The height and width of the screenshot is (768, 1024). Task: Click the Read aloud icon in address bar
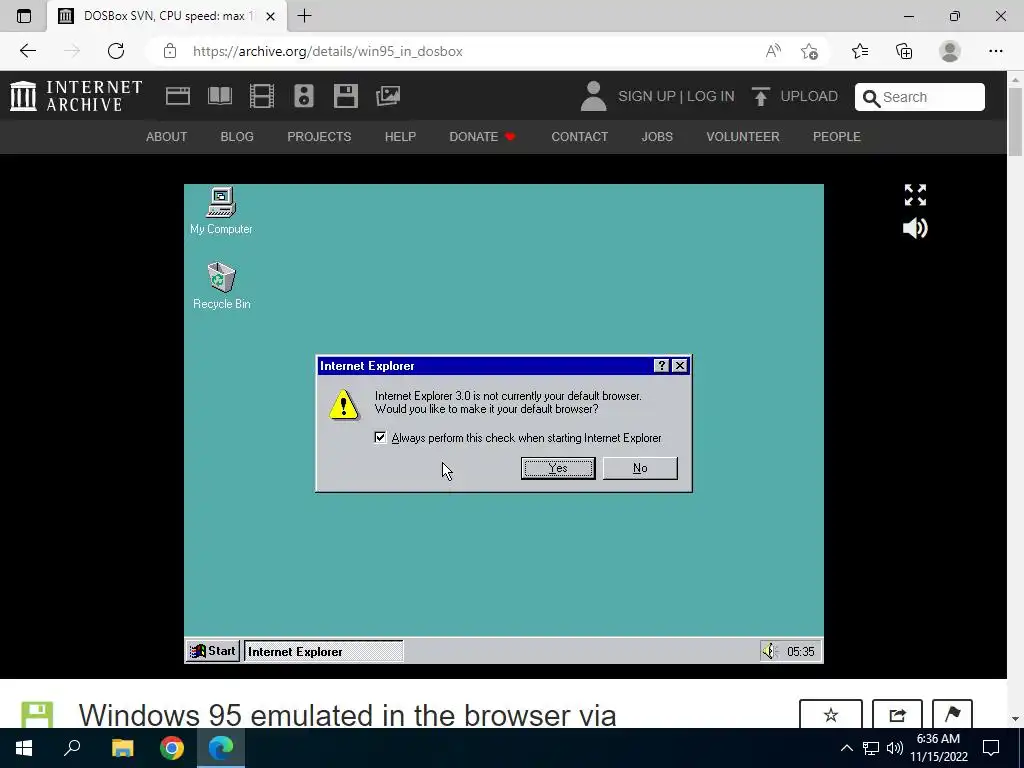[773, 51]
